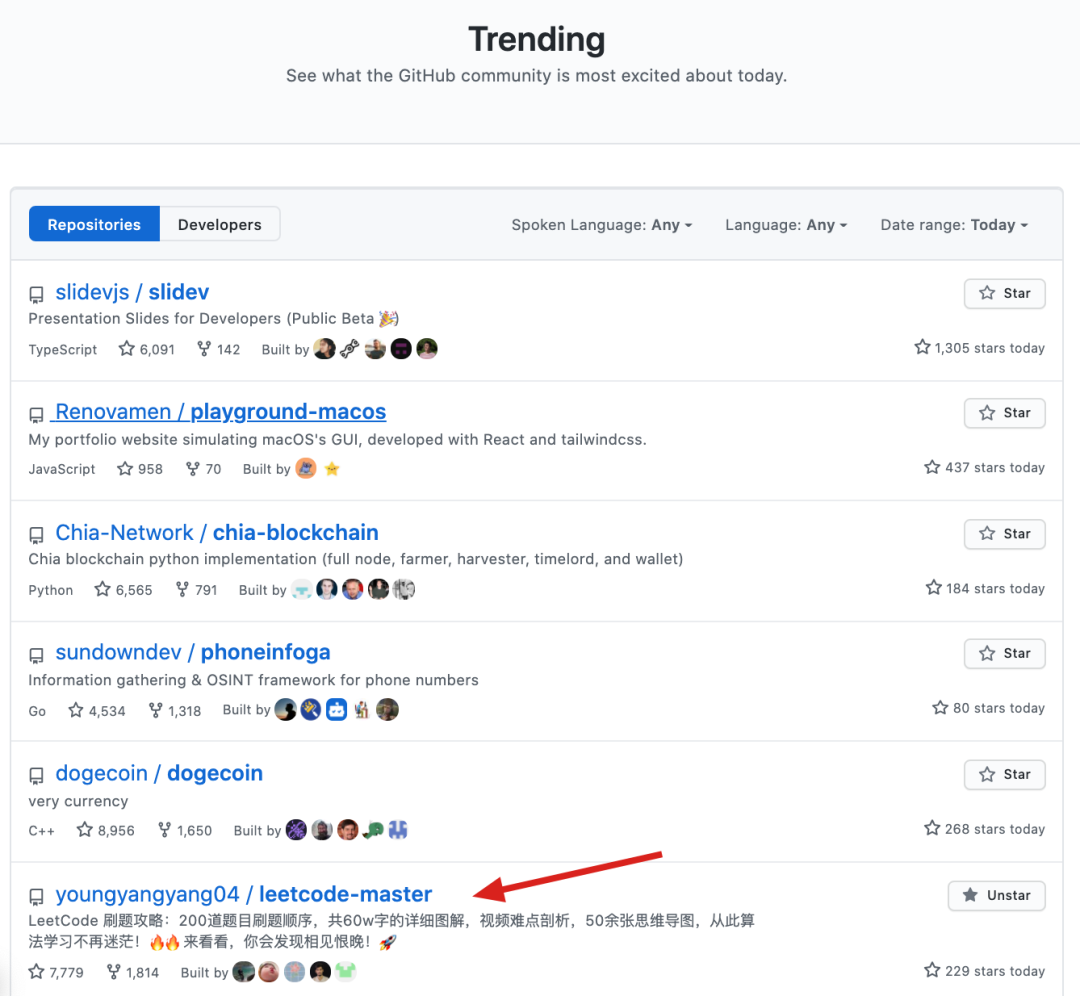This screenshot has width=1080, height=996.
Task: Star the dogecoin repository
Action: [x=1004, y=775]
